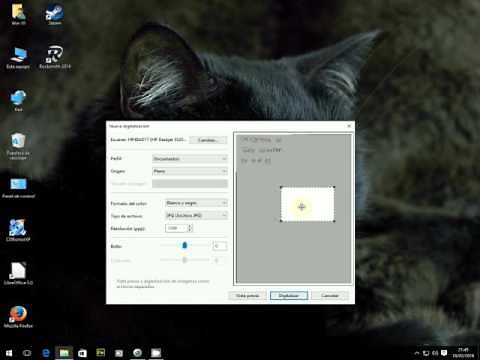480x360 pixels.
Task: Select the CDBurnerXP desktop shortcut
Action: 18,230
